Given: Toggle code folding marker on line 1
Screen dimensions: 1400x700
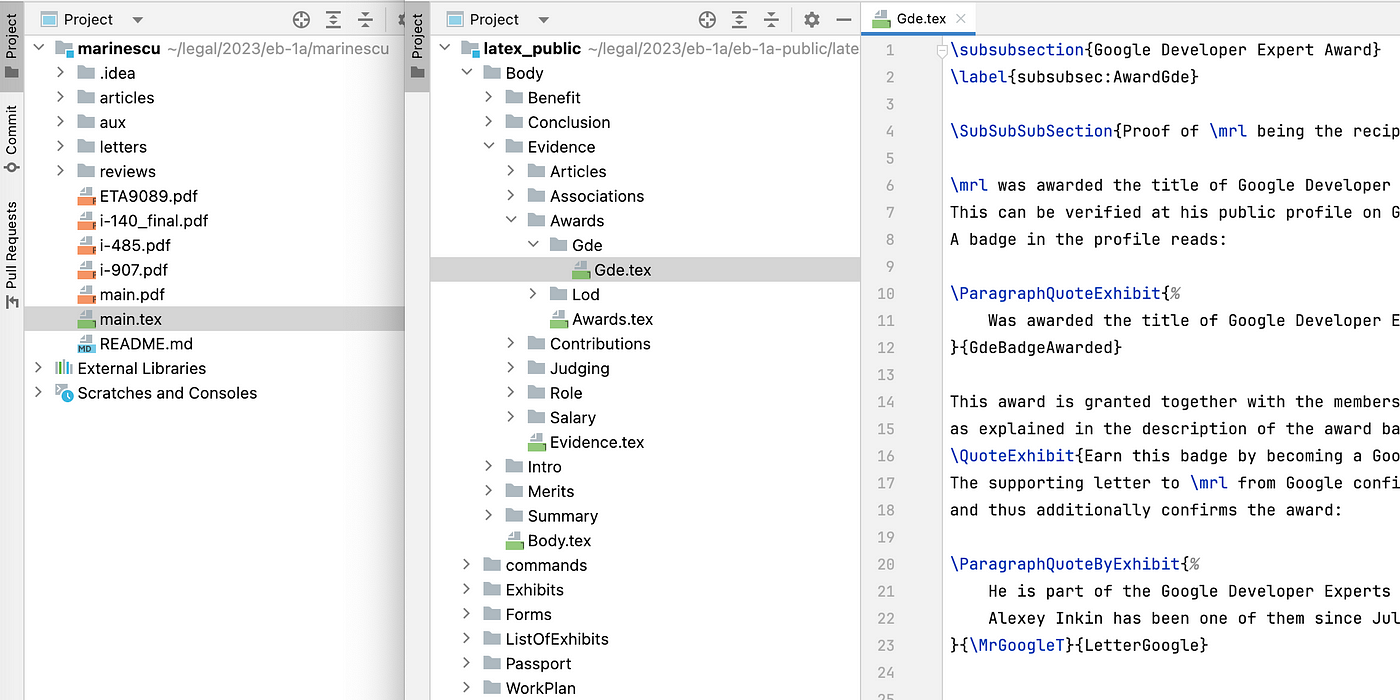Looking at the screenshot, I should (x=941, y=50).
